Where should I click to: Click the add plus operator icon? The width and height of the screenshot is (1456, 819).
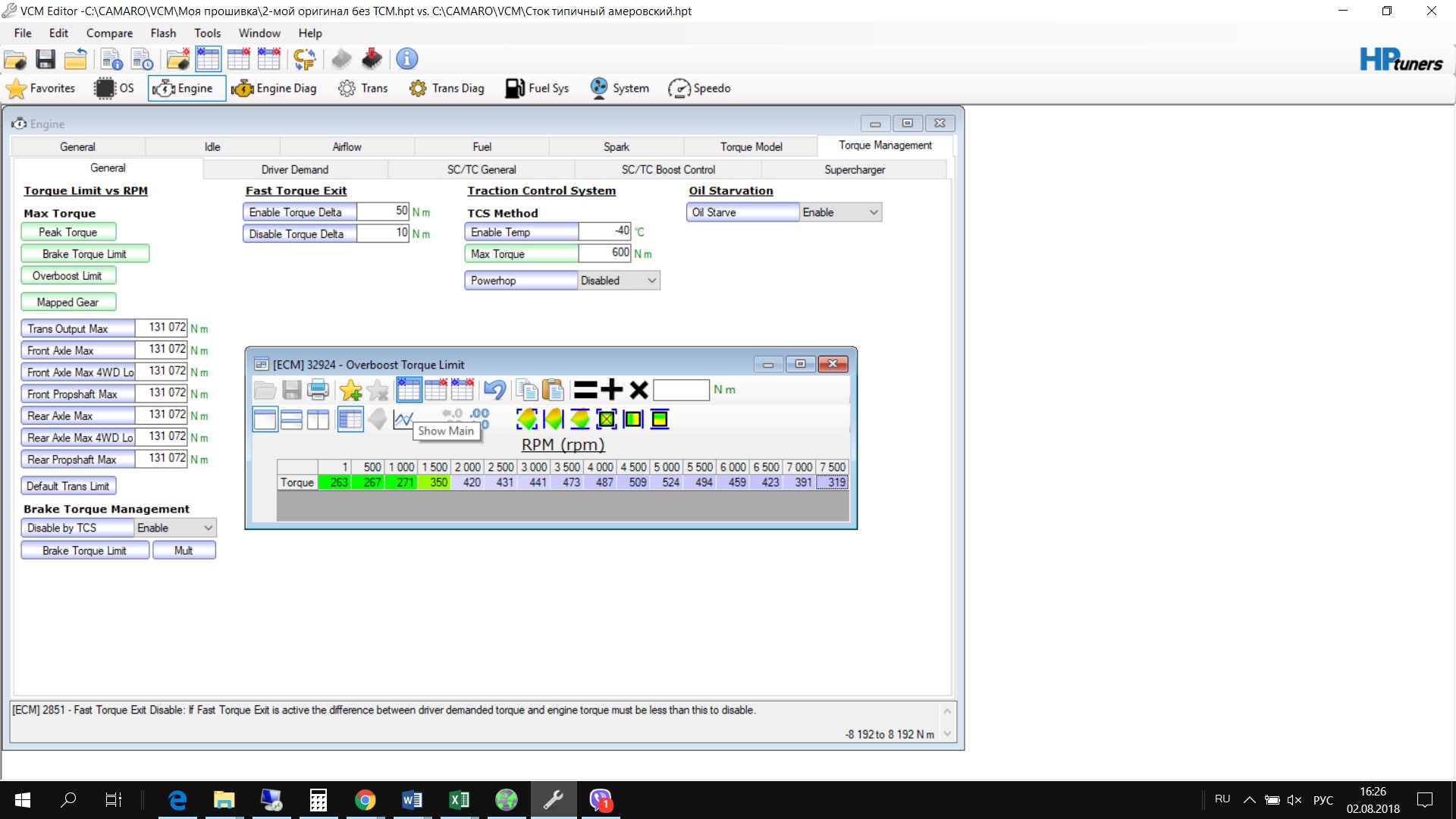click(611, 390)
